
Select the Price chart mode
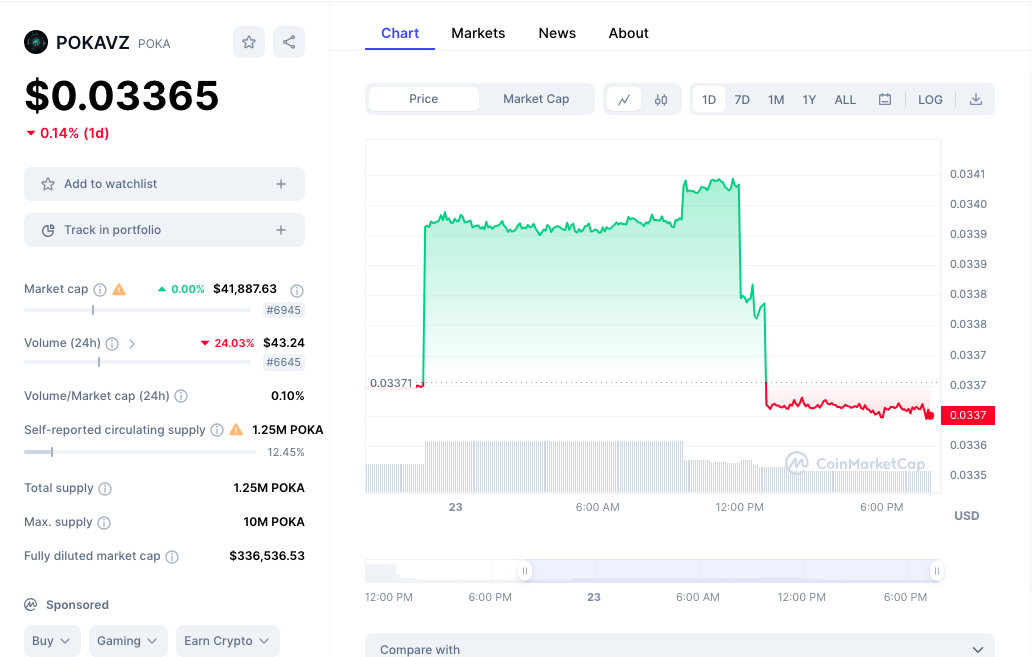click(423, 99)
